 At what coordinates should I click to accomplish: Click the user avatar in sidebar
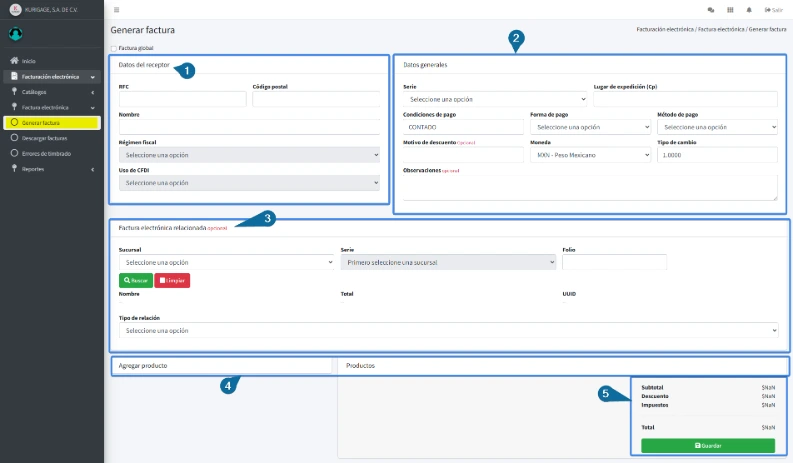click(16, 33)
